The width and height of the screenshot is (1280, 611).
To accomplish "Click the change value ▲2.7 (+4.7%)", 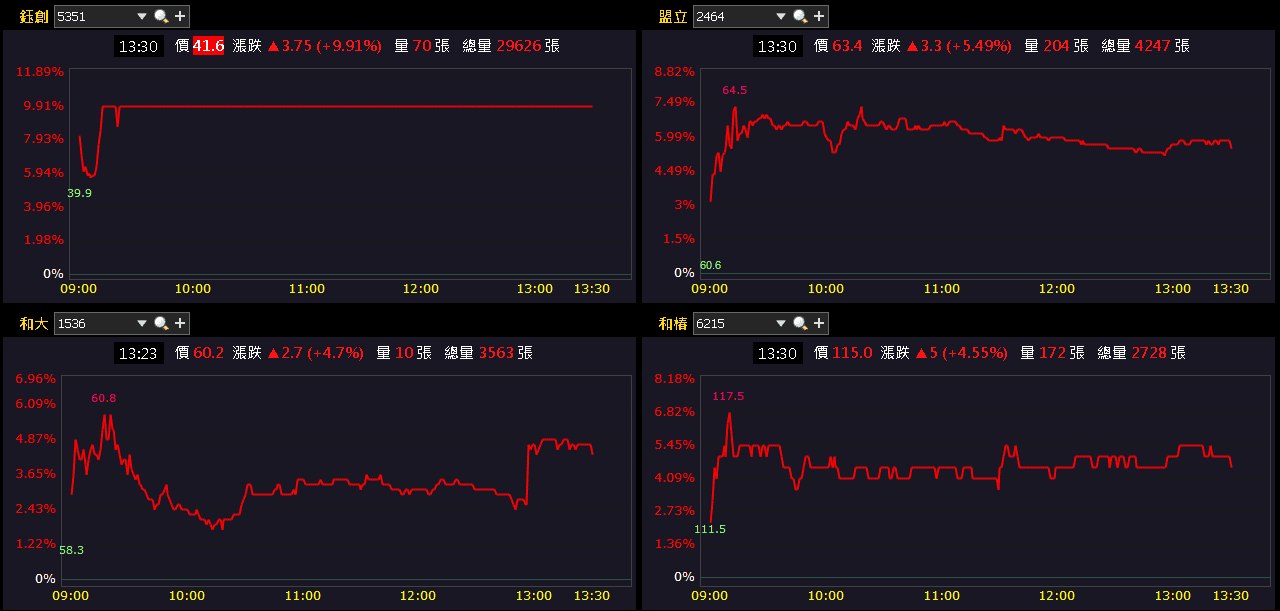I will (316, 353).
